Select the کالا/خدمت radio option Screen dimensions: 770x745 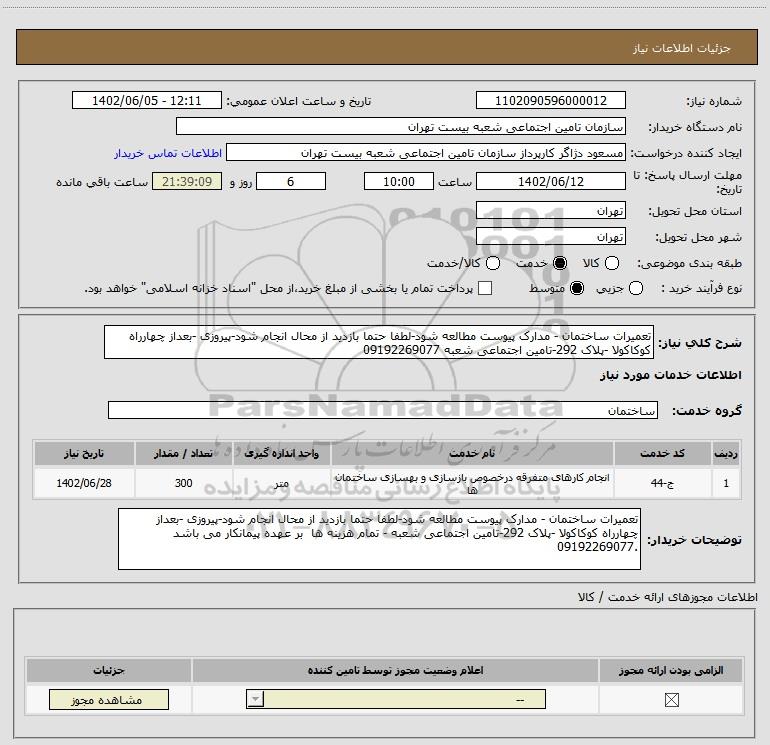point(493,263)
